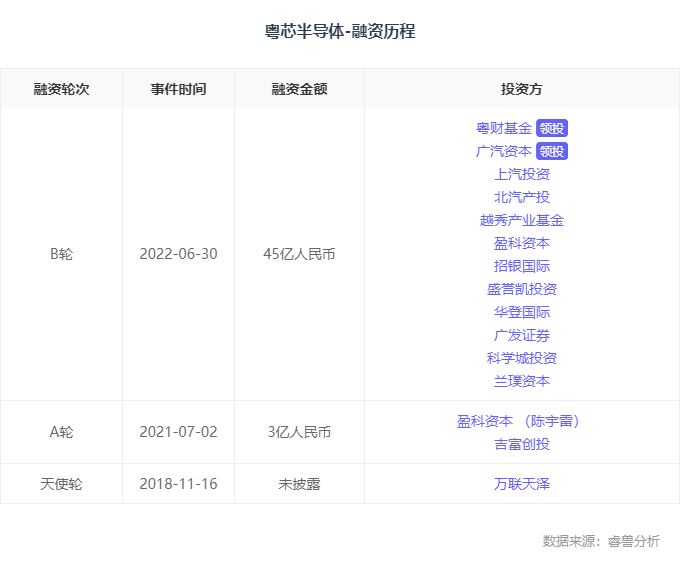This screenshot has height=577, width=680.
Task: Click the 天使轮 round cell
Action: (62, 484)
